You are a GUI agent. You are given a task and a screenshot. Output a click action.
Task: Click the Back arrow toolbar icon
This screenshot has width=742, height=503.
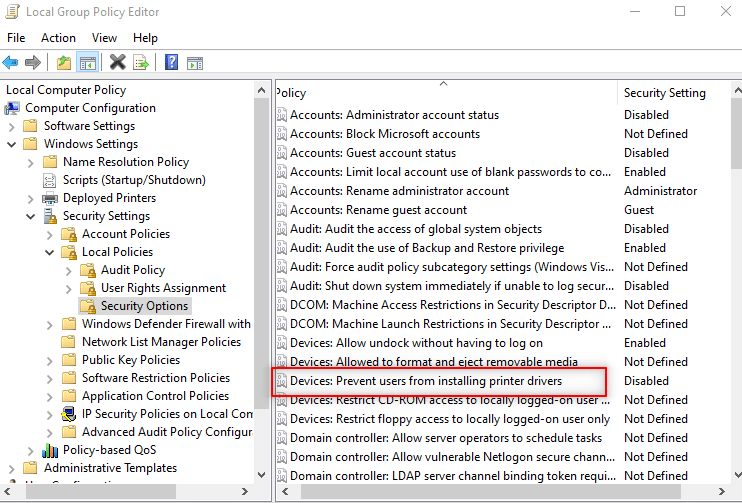click(10, 62)
